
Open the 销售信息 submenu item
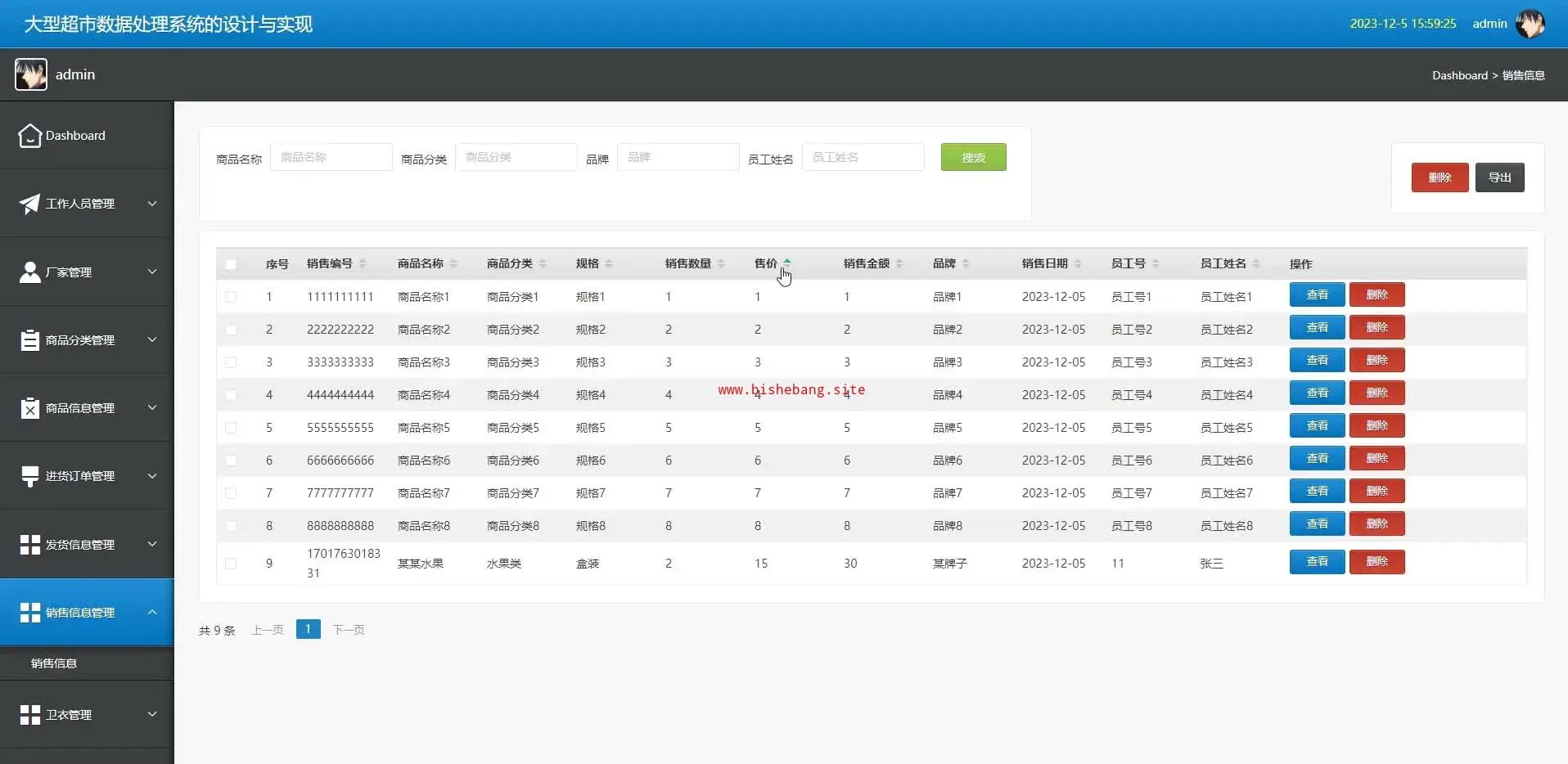click(x=54, y=663)
